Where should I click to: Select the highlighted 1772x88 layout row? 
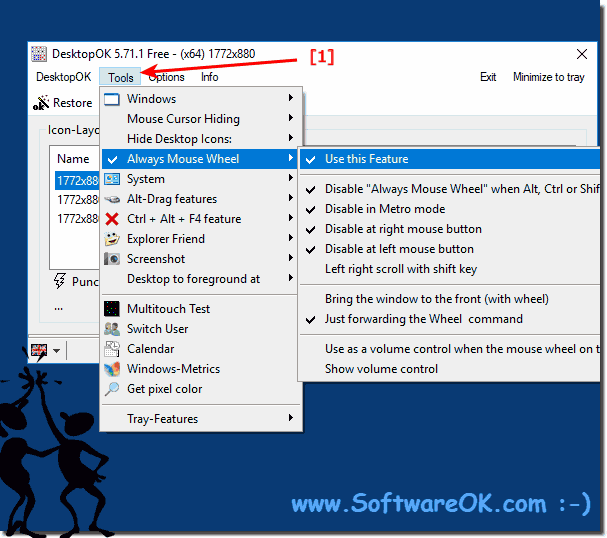tap(77, 181)
